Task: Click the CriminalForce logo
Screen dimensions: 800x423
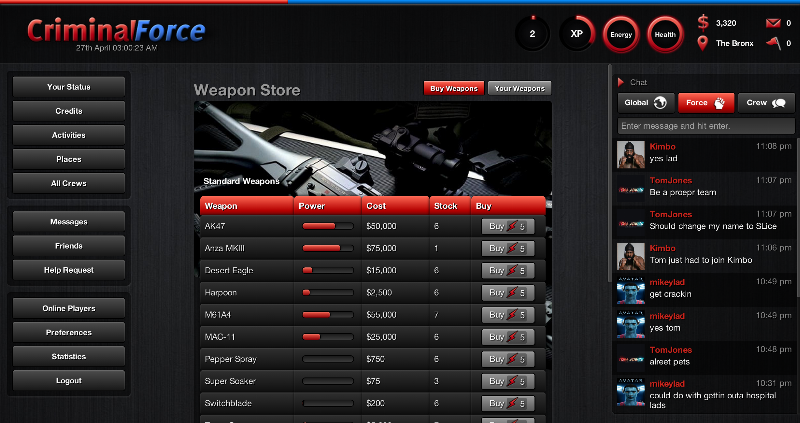Action: point(116,31)
